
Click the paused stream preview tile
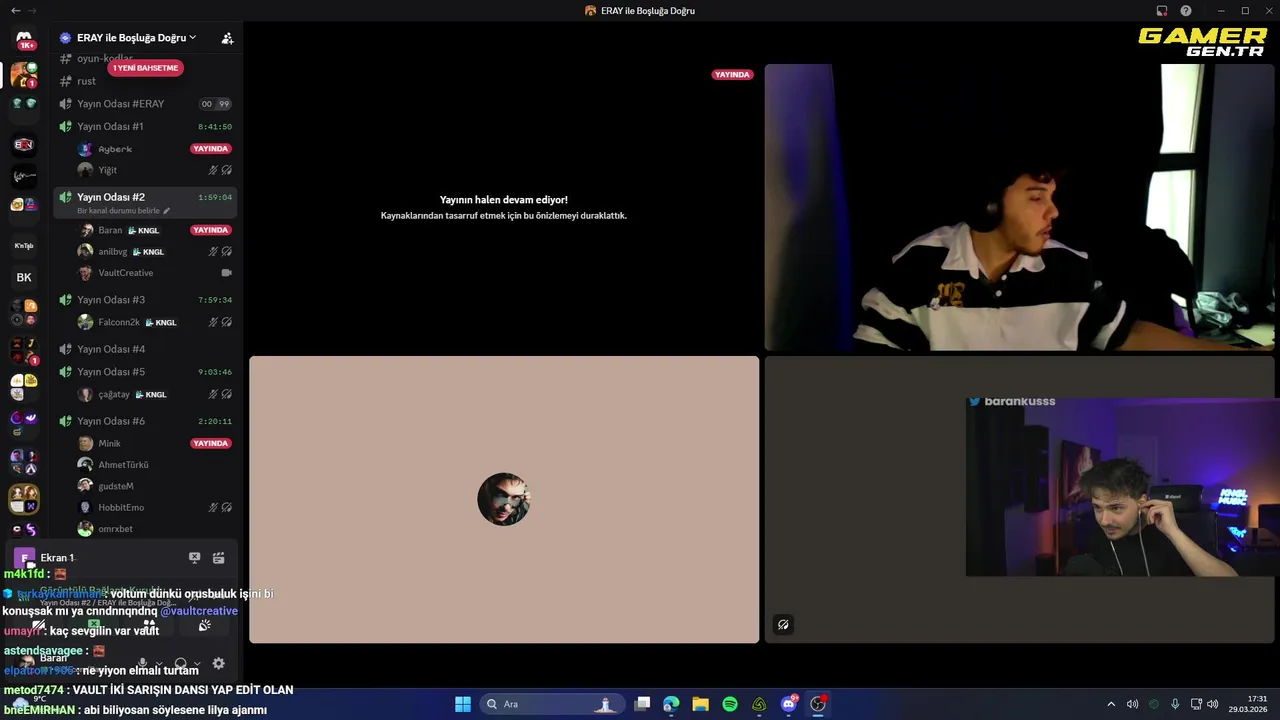(x=504, y=207)
